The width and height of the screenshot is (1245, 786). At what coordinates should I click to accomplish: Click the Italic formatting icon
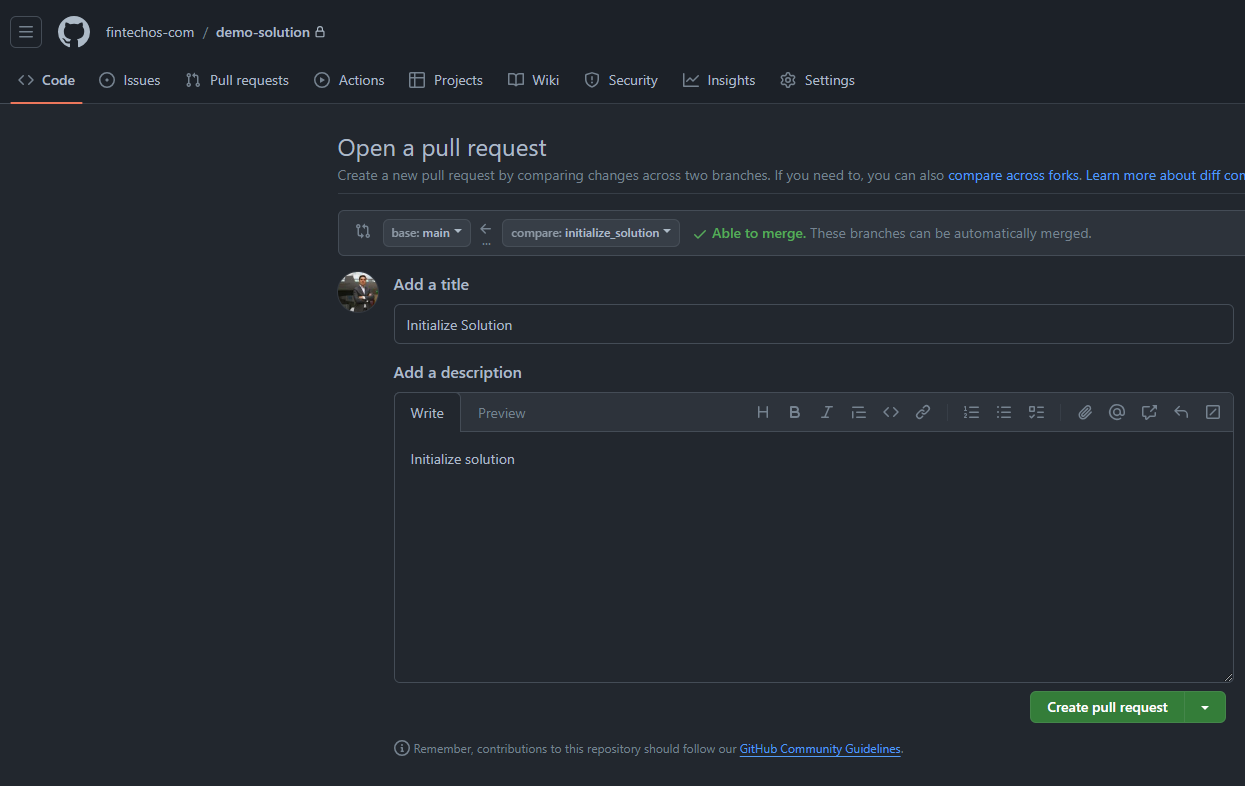point(826,412)
